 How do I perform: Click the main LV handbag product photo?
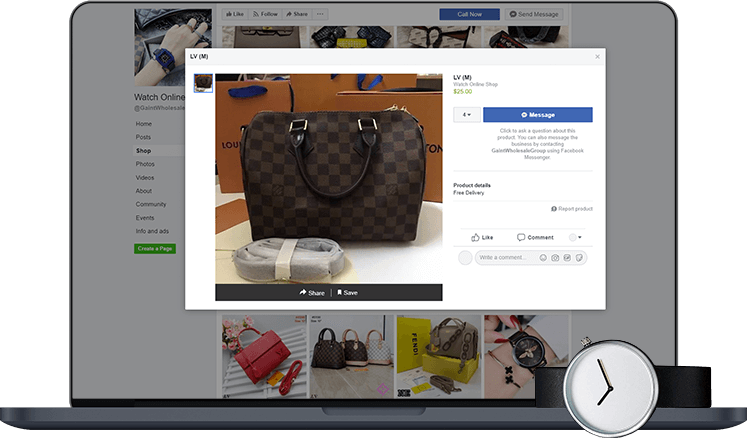329,179
